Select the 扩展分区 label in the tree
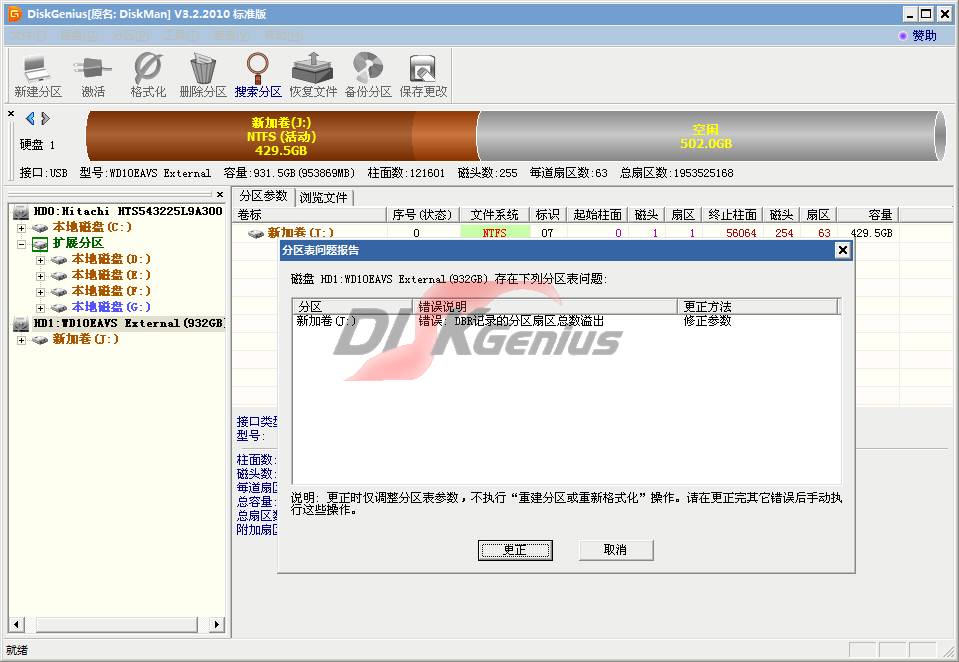Viewport: 959px width, 662px height. pyautogui.click(x=78, y=243)
